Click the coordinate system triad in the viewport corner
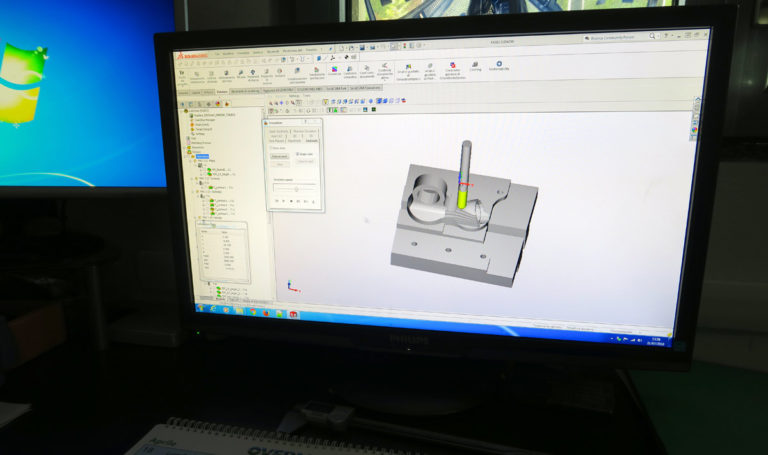Screen dimensions: 768x455 pyautogui.click(x=291, y=286)
